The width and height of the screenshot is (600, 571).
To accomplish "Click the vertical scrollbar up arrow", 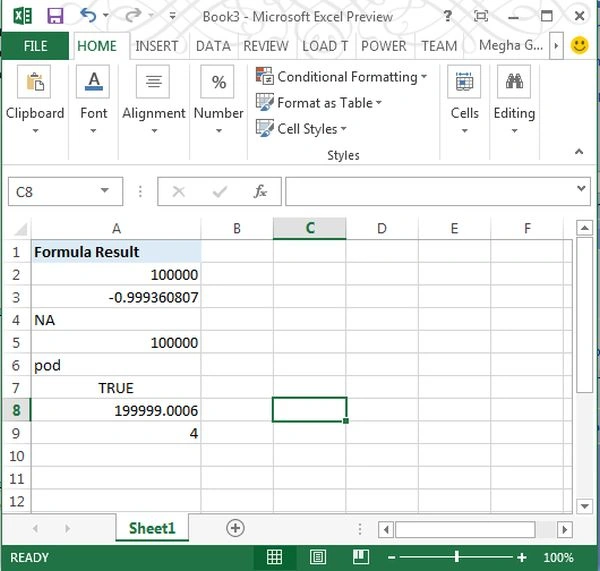I will click(584, 228).
